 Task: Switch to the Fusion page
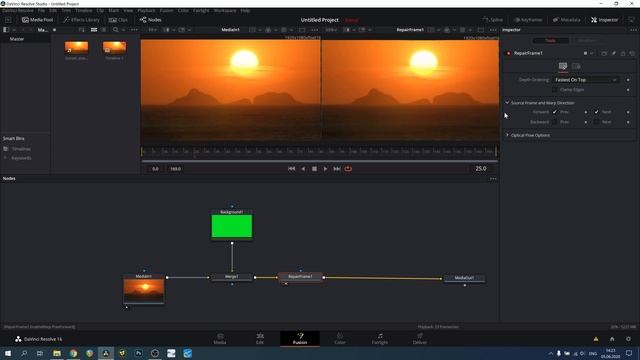click(x=300, y=339)
